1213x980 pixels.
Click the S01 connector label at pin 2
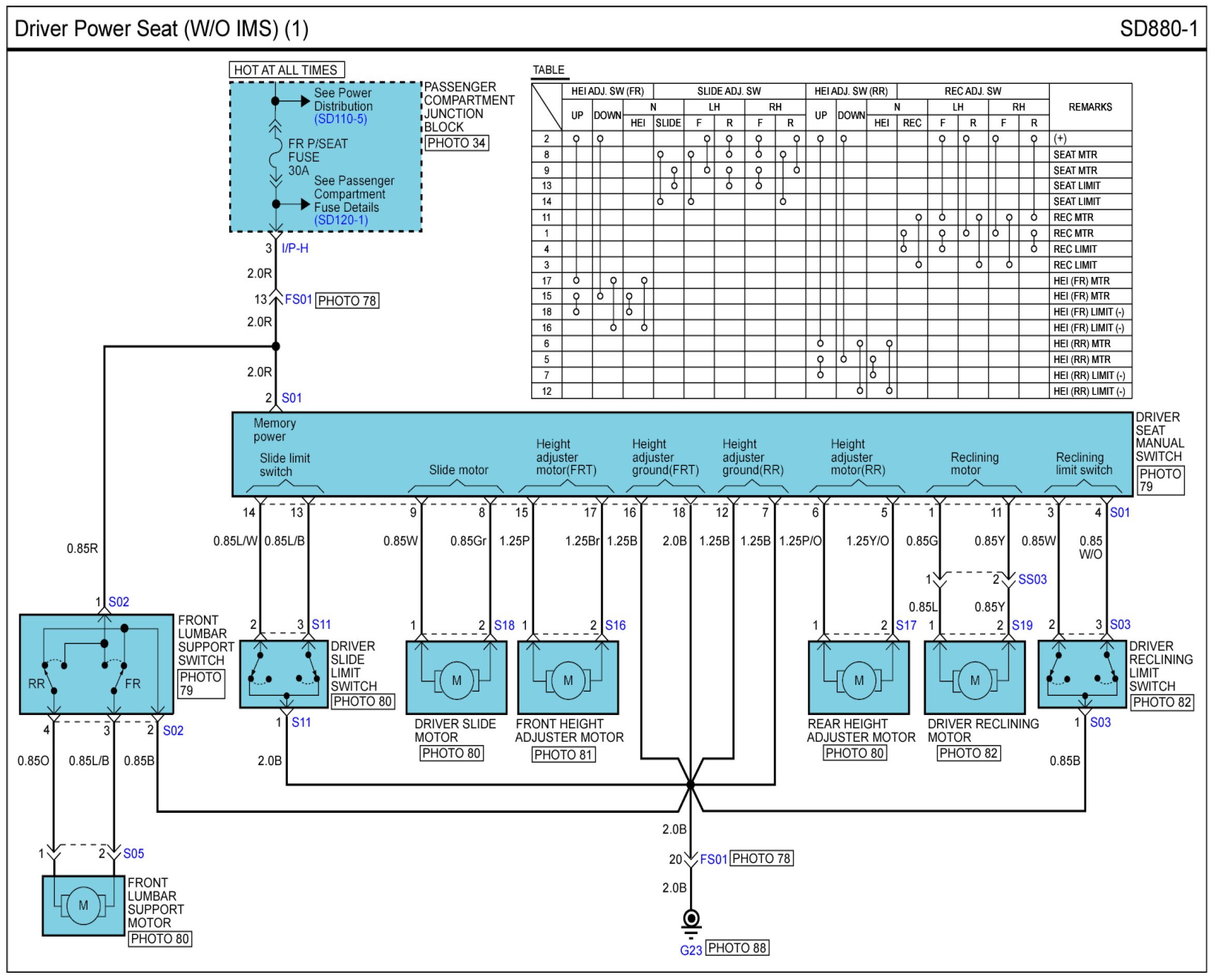click(291, 398)
